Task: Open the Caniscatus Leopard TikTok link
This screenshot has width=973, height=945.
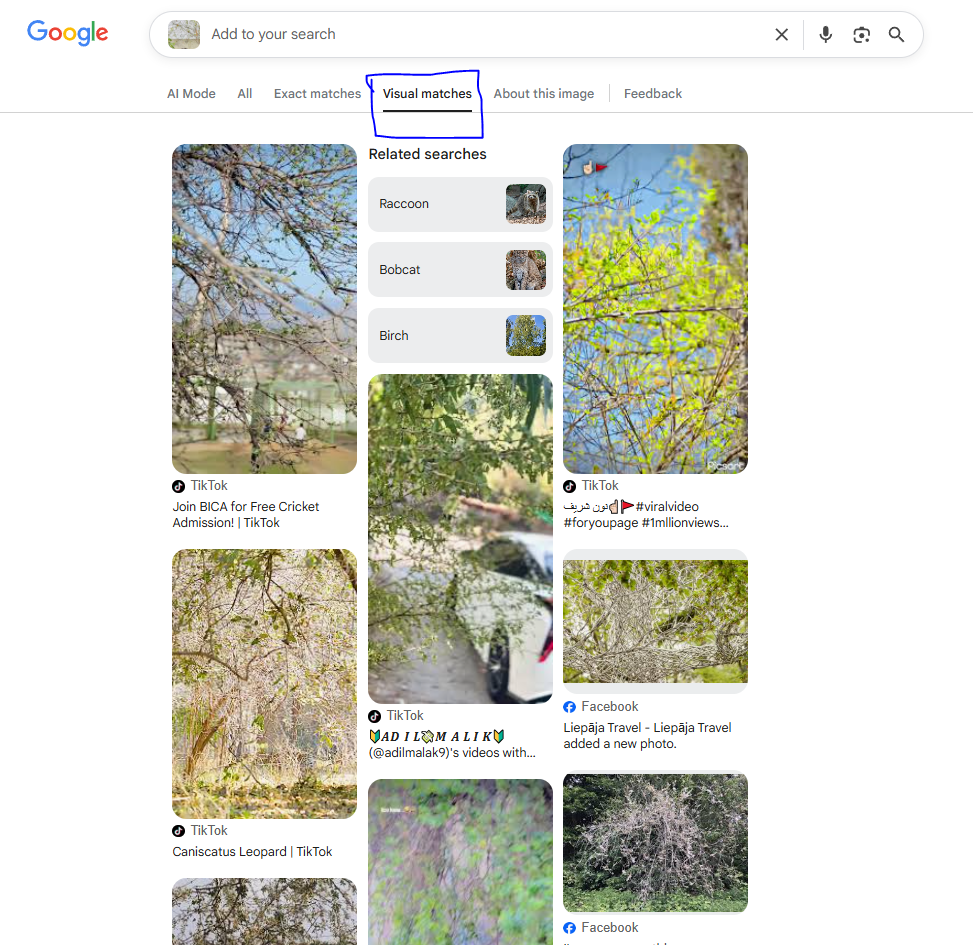Action: point(251,851)
